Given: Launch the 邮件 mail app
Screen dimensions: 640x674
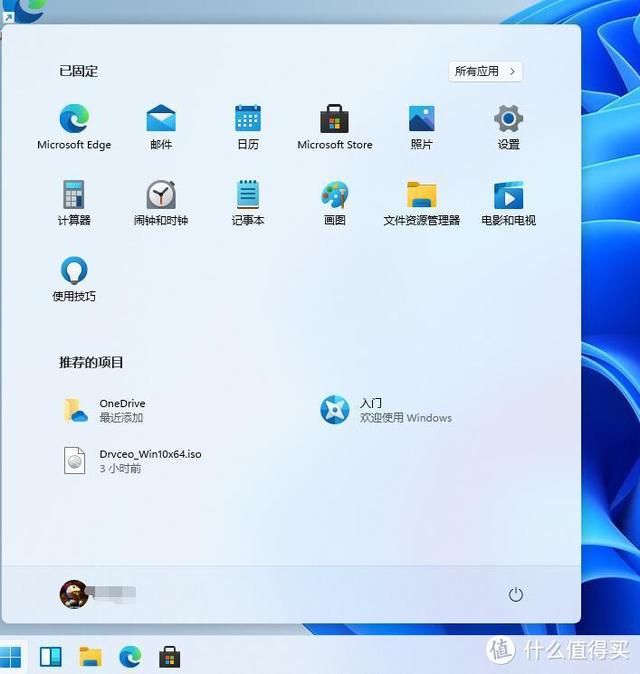Looking at the screenshot, I should click(161, 126).
